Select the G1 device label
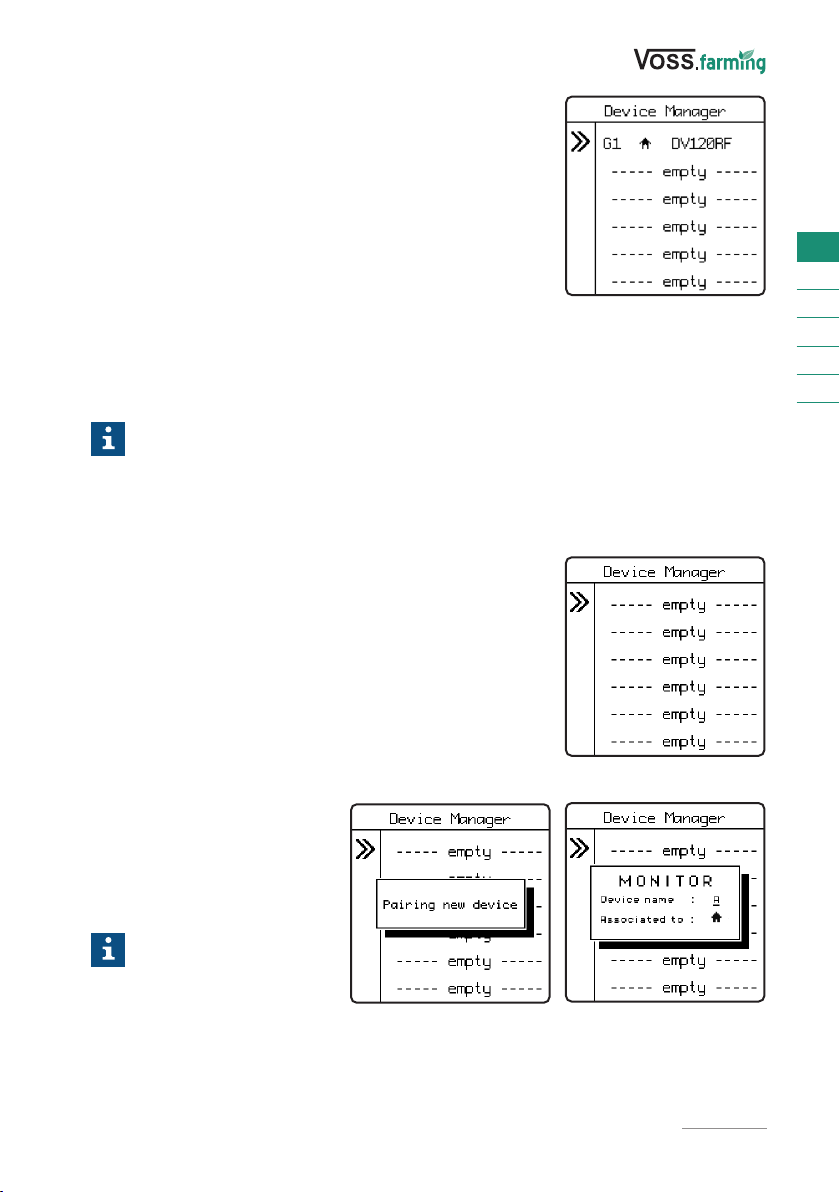This screenshot has height=1192, width=840. click(612, 143)
